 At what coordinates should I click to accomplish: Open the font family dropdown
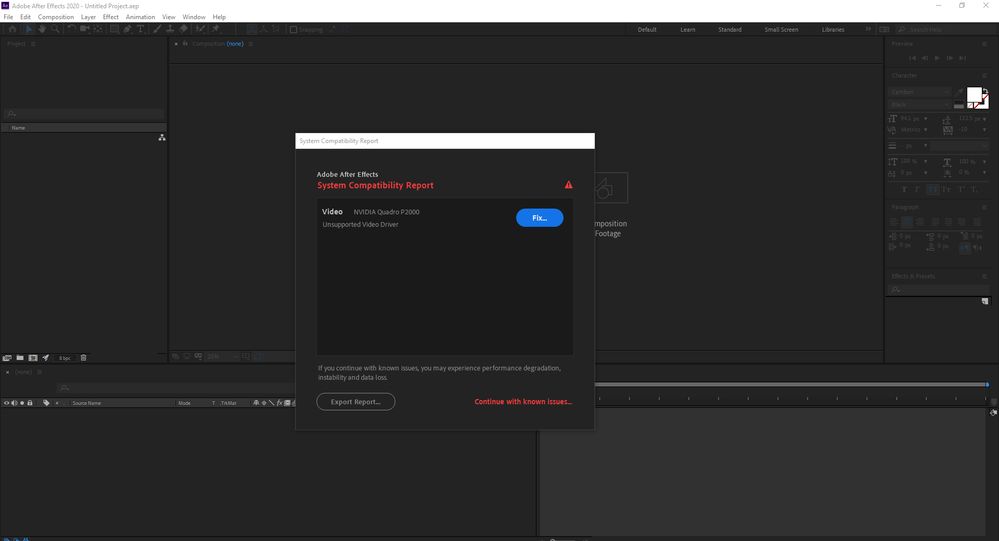(x=920, y=92)
